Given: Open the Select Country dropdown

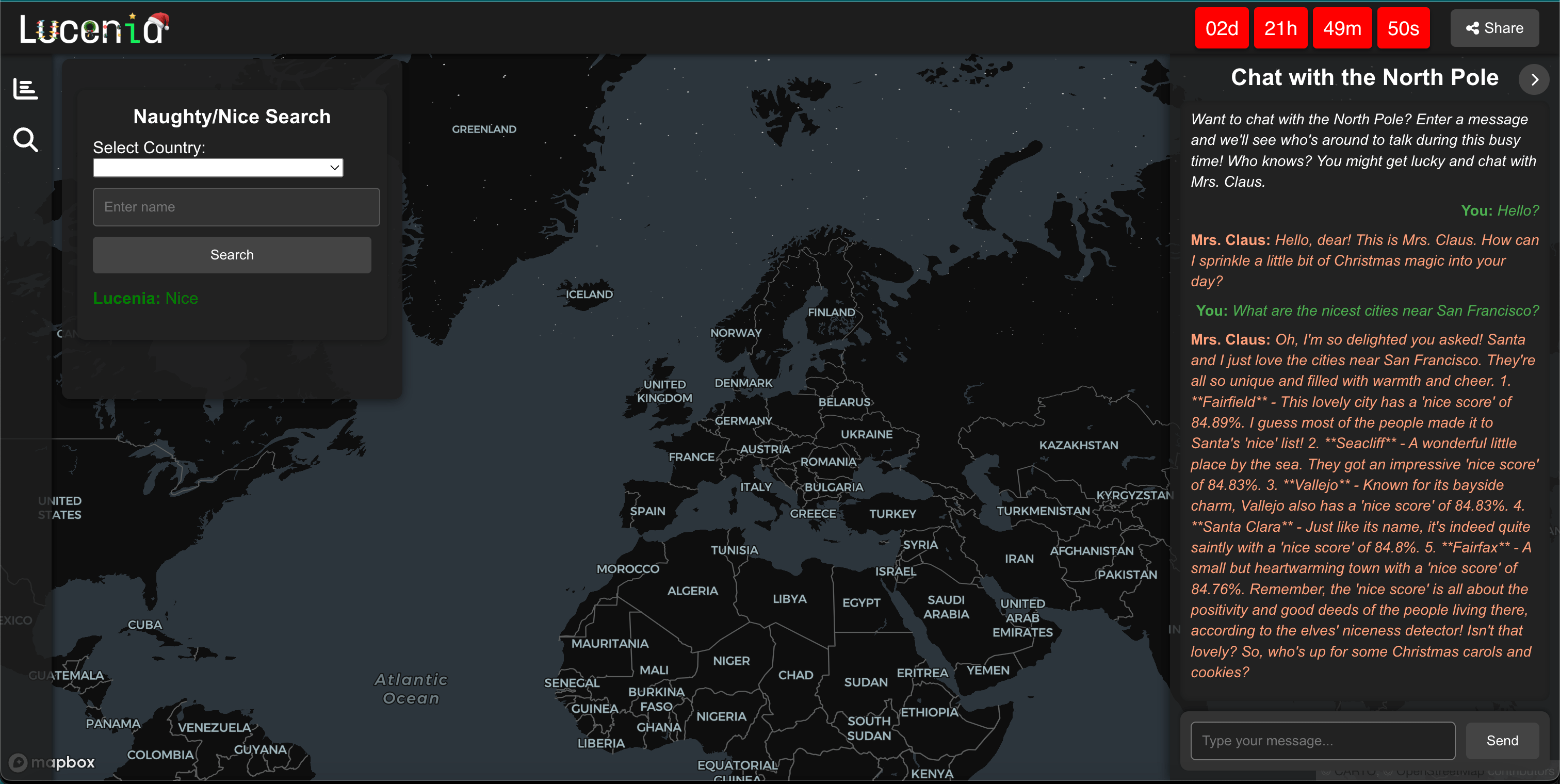Looking at the screenshot, I should (x=217, y=168).
